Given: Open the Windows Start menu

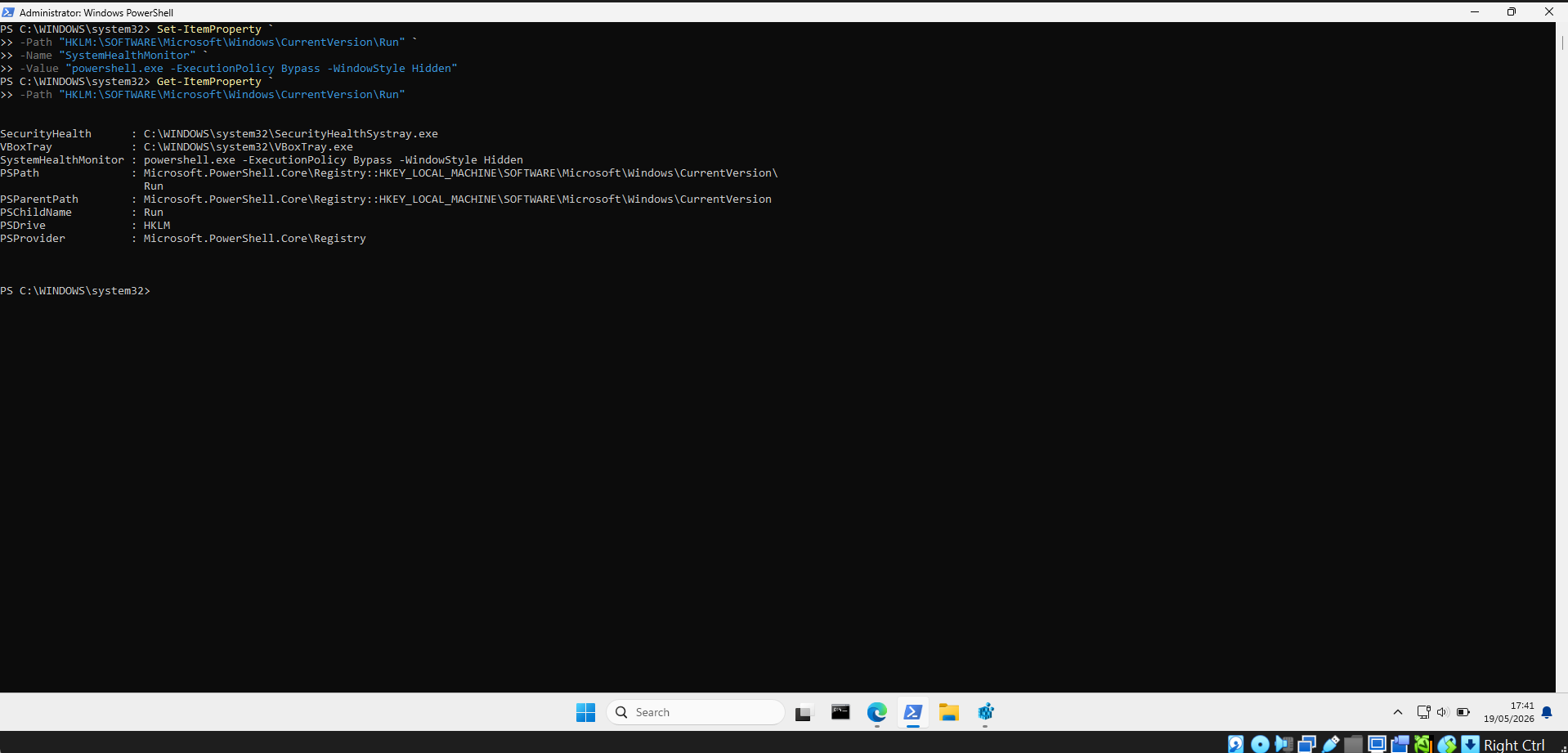Looking at the screenshot, I should [585, 712].
